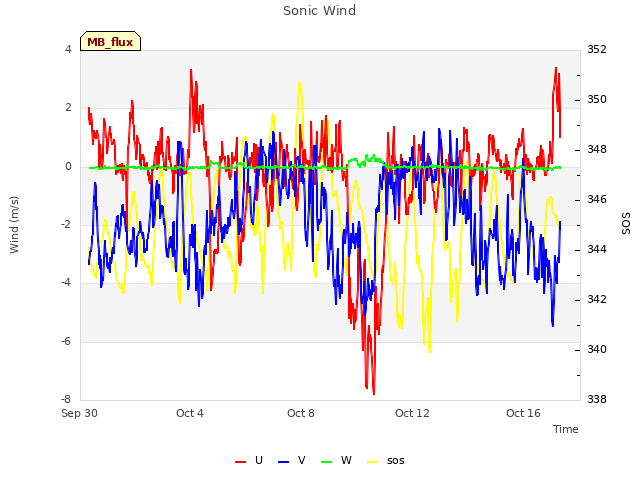Select the W legend label
This screenshot has height=480, width=640.
346,460
